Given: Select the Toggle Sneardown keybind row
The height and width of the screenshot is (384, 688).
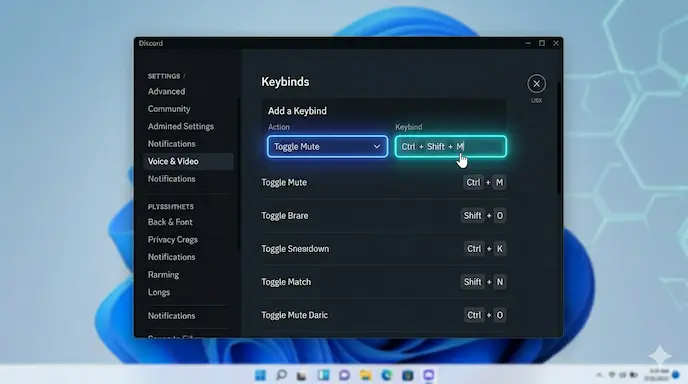Looking at the screenshot, I should (x=383, y=249).
